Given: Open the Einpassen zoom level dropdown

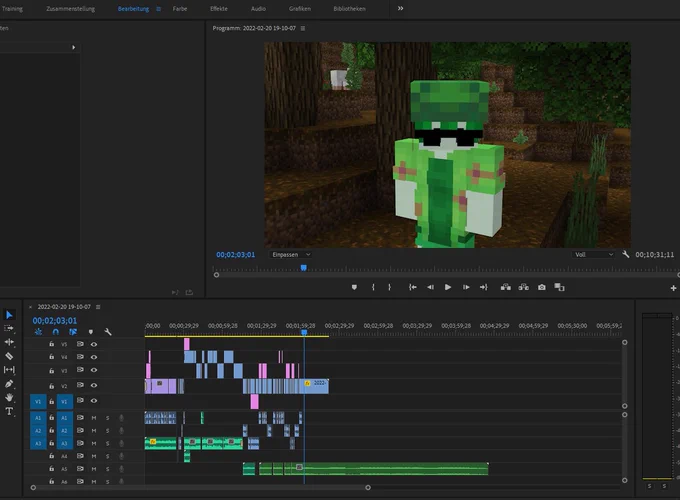Looking at the screenshot, I should (x=291, y=255).
